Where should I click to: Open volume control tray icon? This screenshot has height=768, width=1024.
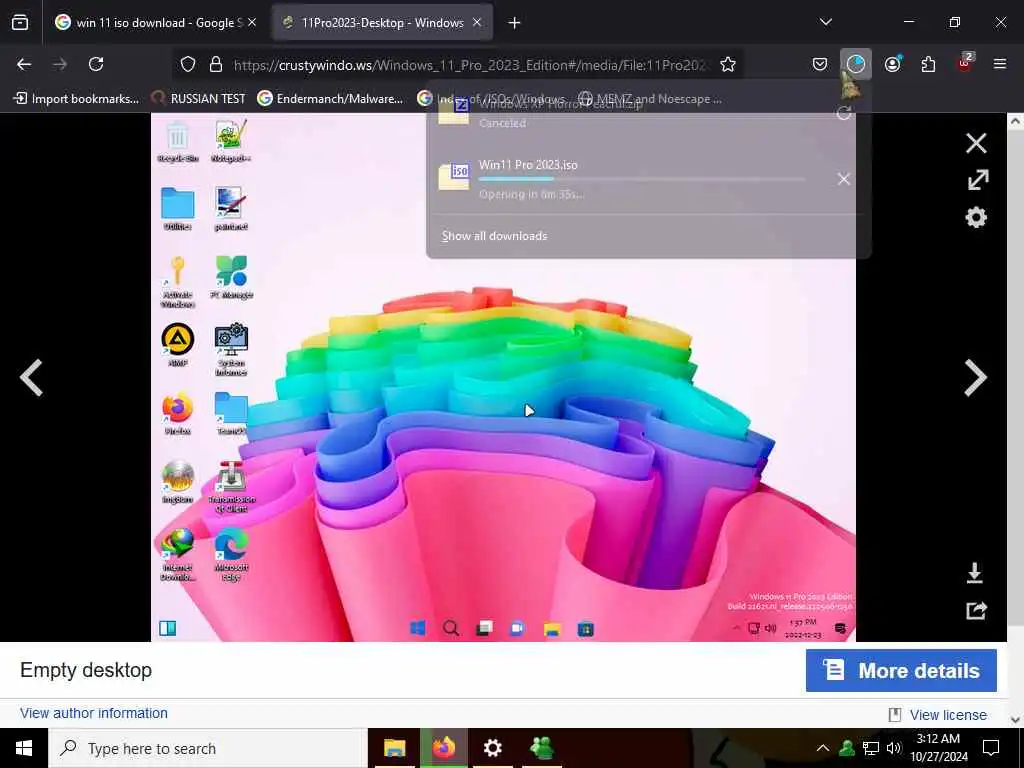893,748
